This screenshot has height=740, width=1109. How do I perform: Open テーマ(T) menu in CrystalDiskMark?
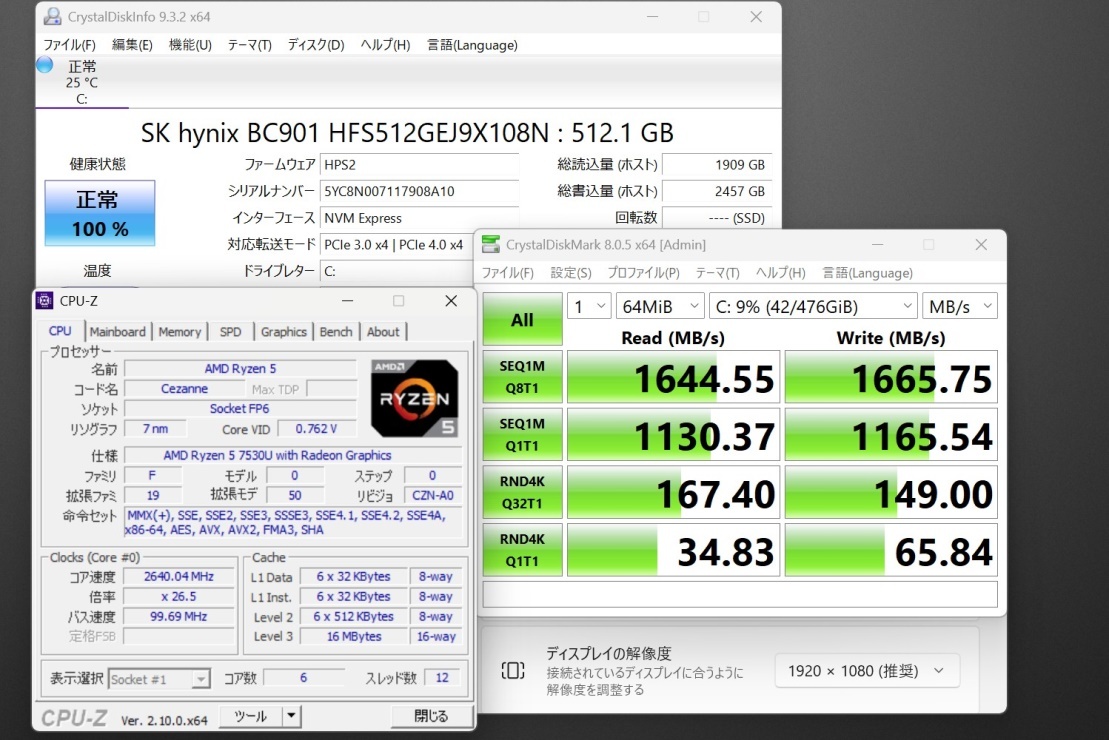click(717, 272)
